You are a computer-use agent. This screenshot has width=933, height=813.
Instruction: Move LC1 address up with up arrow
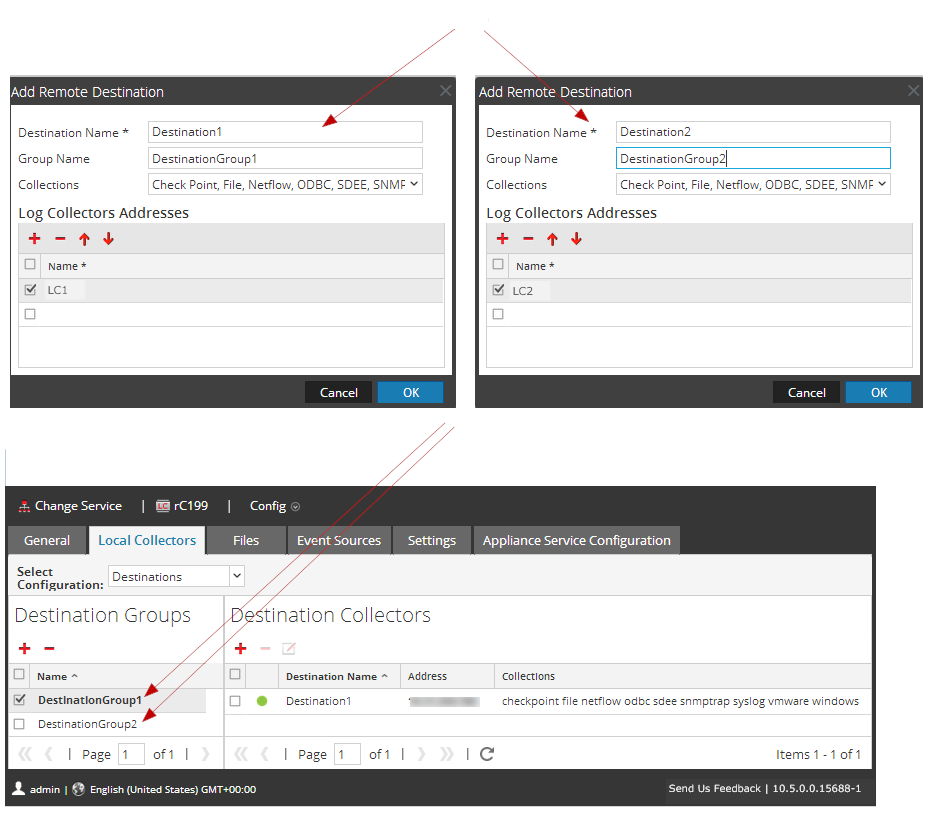pos(84,239)
